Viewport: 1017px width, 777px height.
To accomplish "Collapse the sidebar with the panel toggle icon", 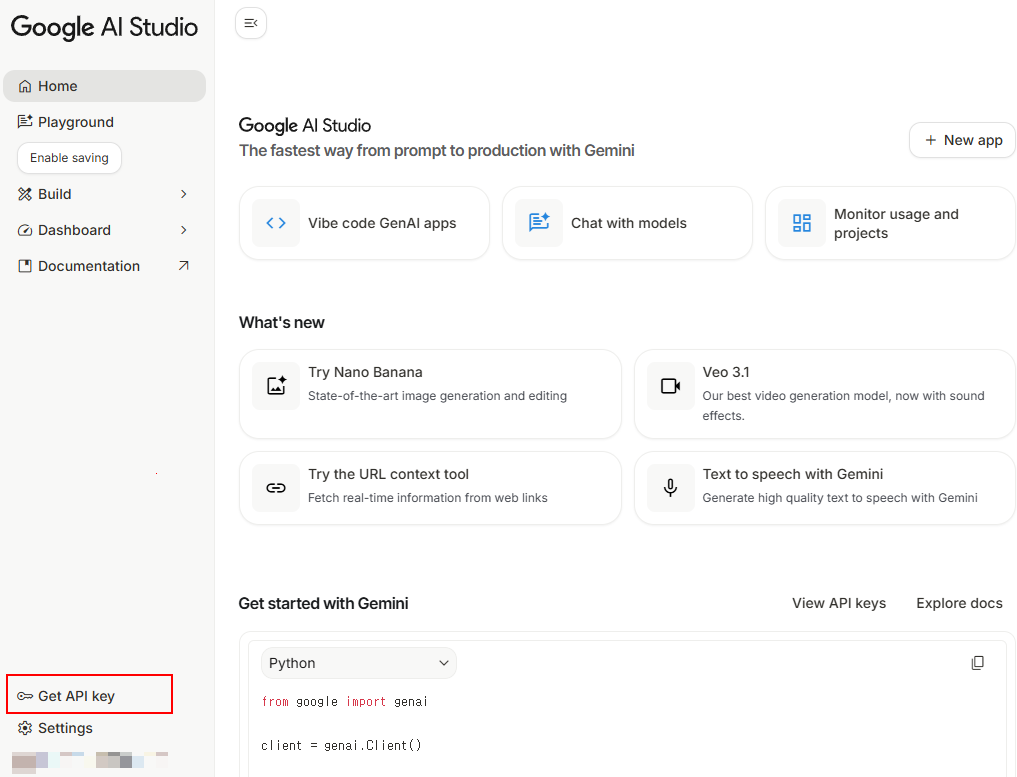I will click(251, 23).
